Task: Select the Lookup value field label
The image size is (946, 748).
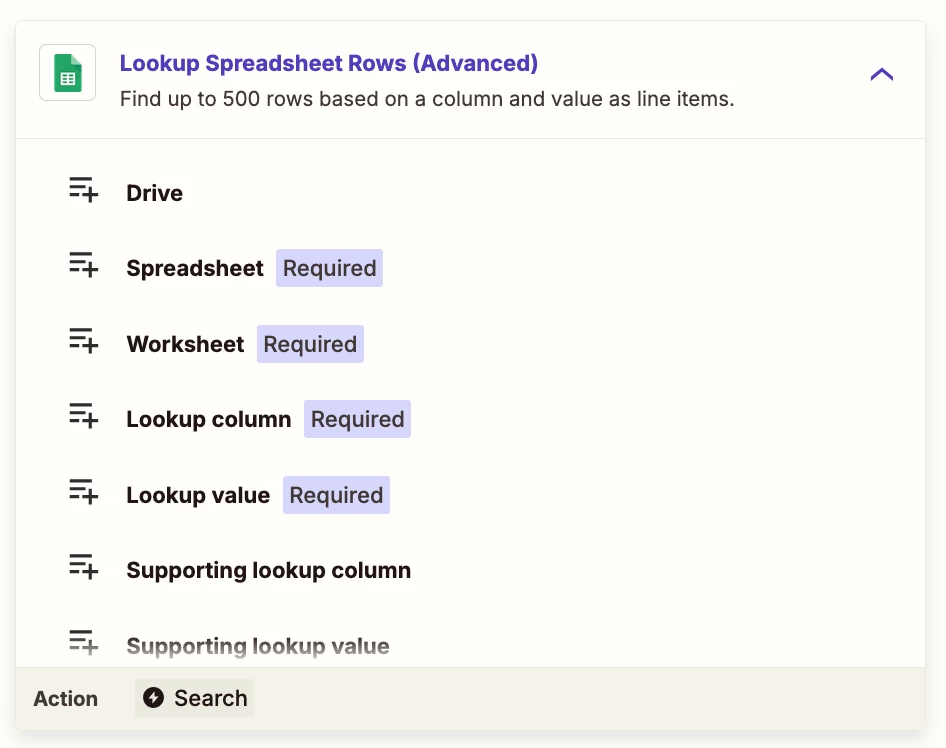Action: tap(198, 495)
